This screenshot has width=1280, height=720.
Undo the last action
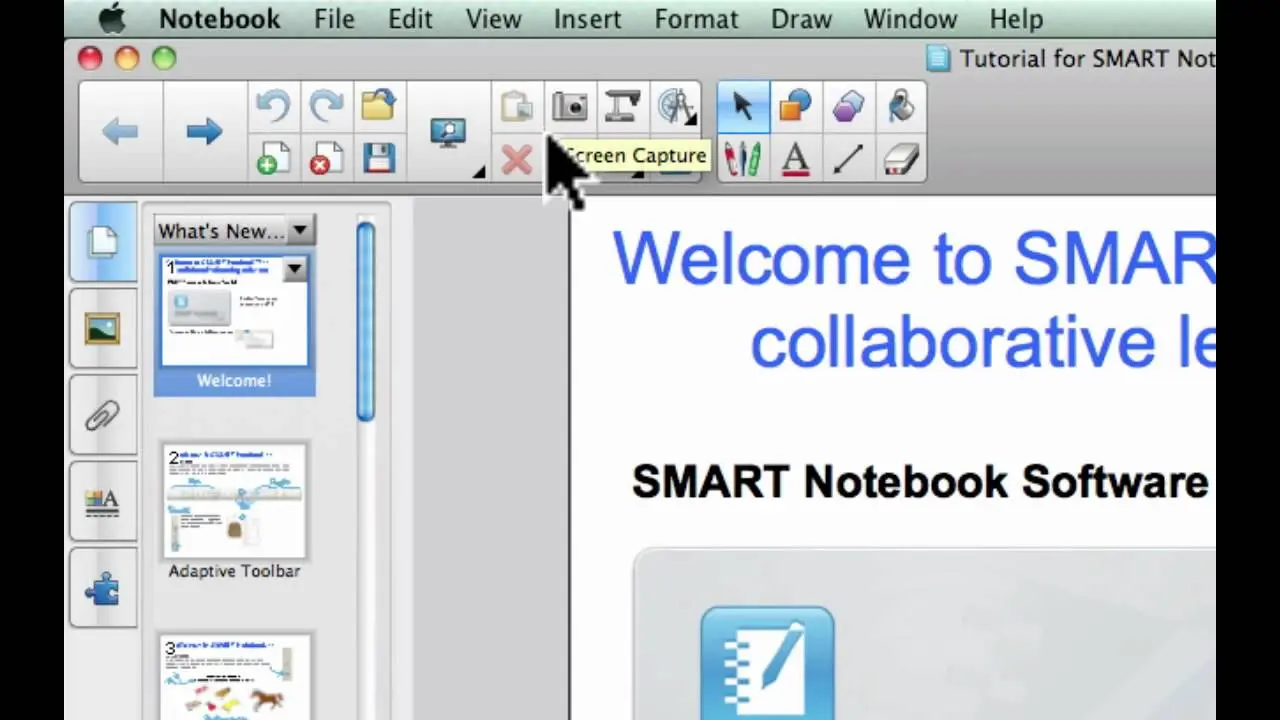click(x=272, y=106)
